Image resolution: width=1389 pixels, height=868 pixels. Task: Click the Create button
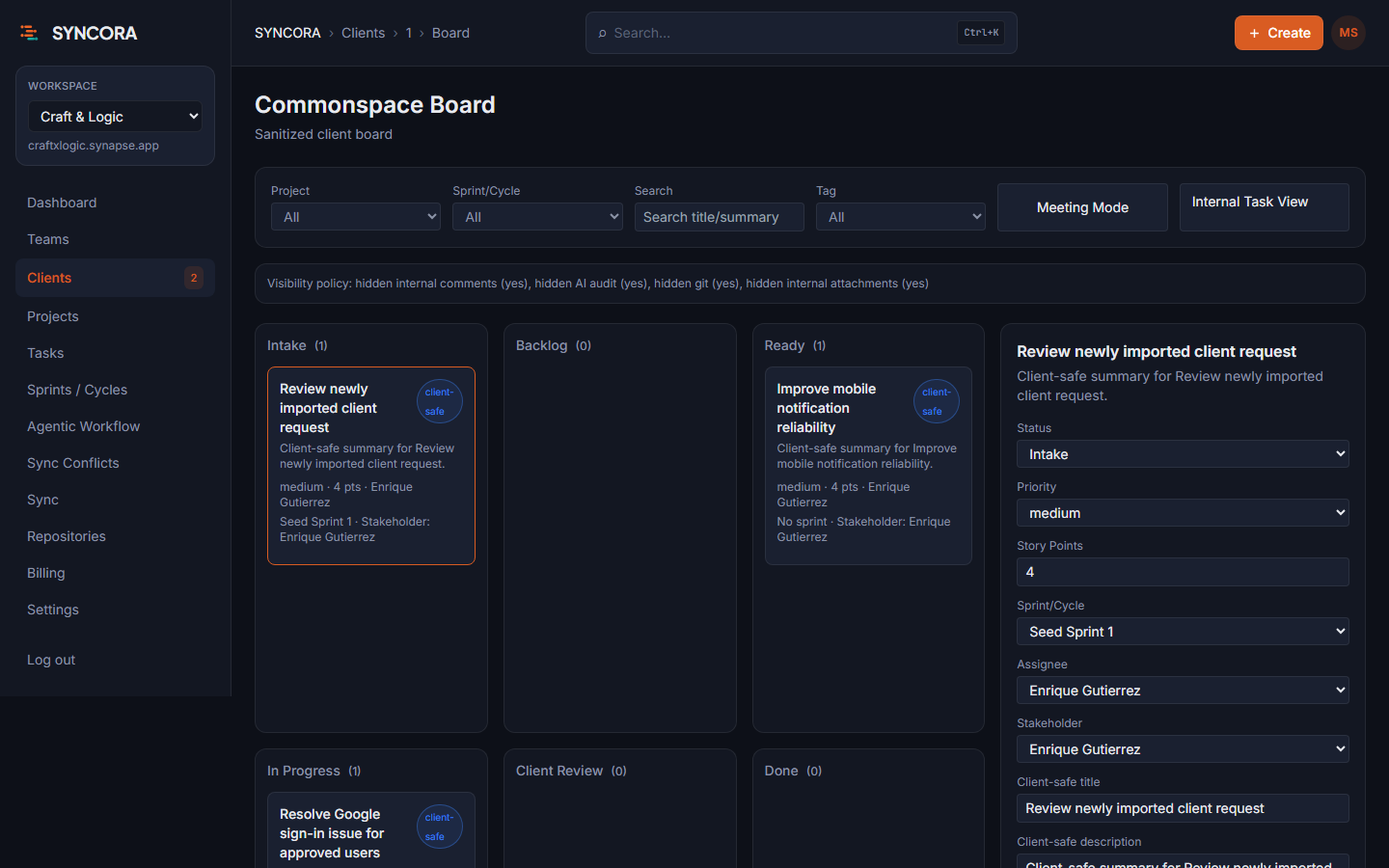tap(1279, 33)
